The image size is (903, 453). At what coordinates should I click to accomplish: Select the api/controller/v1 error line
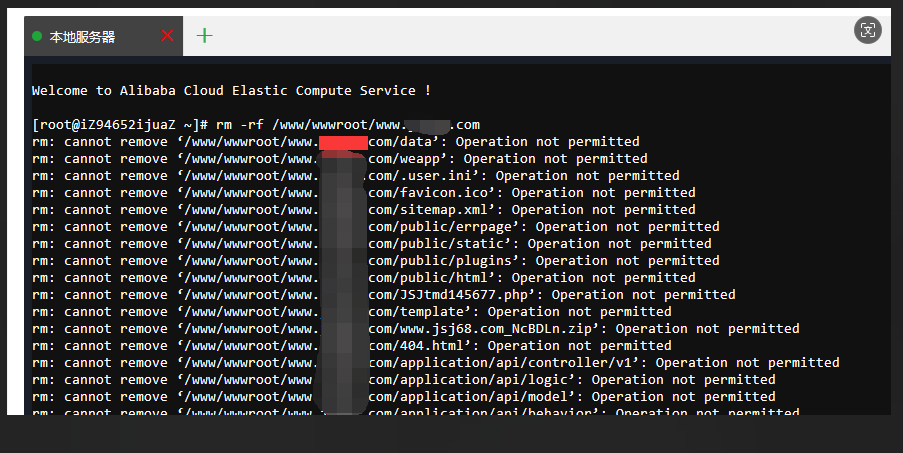(436, 363)
